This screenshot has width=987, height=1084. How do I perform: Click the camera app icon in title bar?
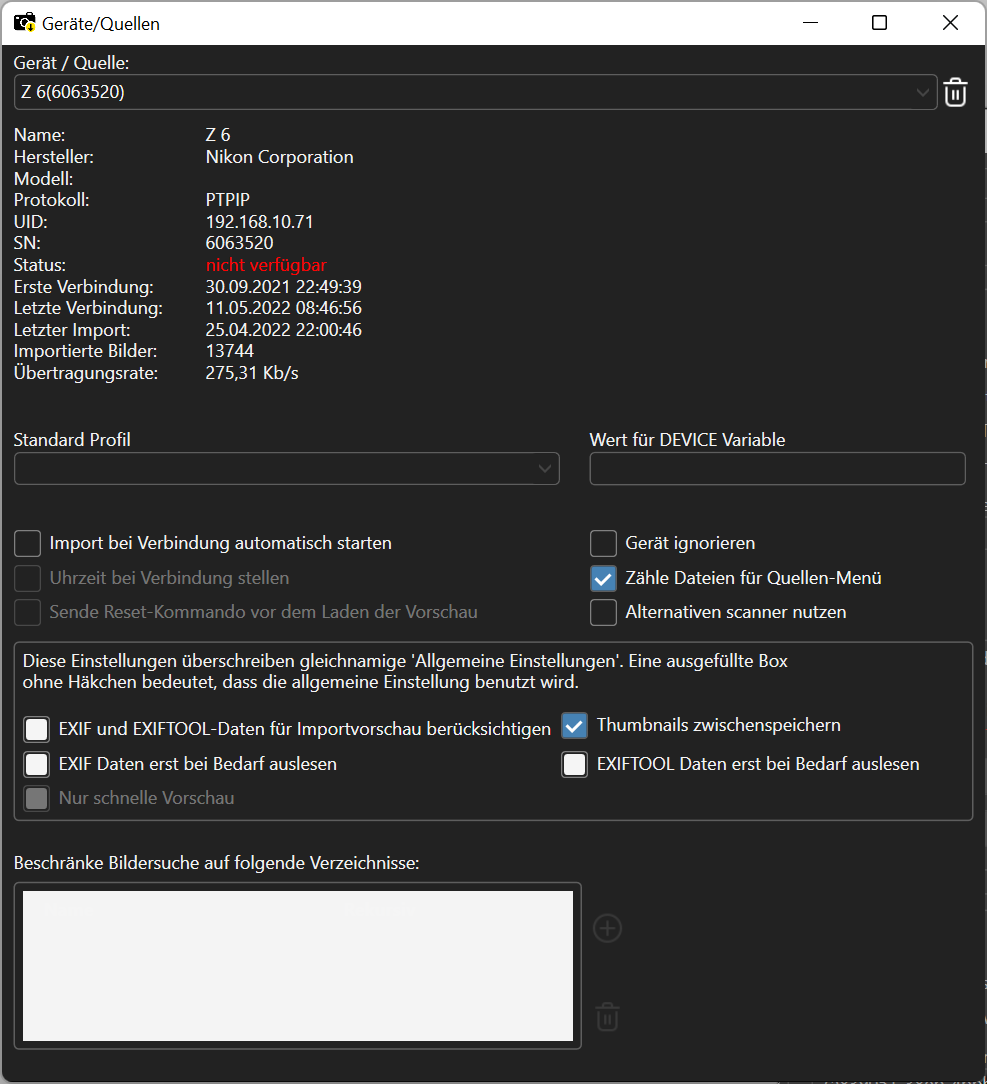pyautogui.click(x=25, y=23)
